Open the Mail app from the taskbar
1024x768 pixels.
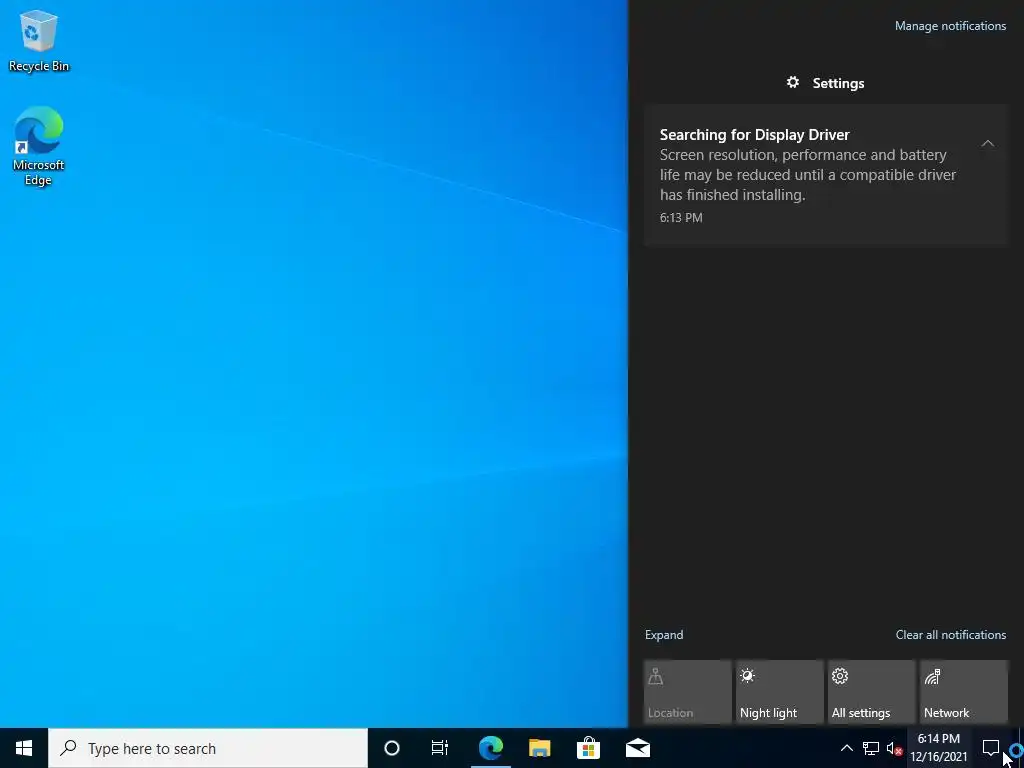pyautogui.click(x=638, y=748)
